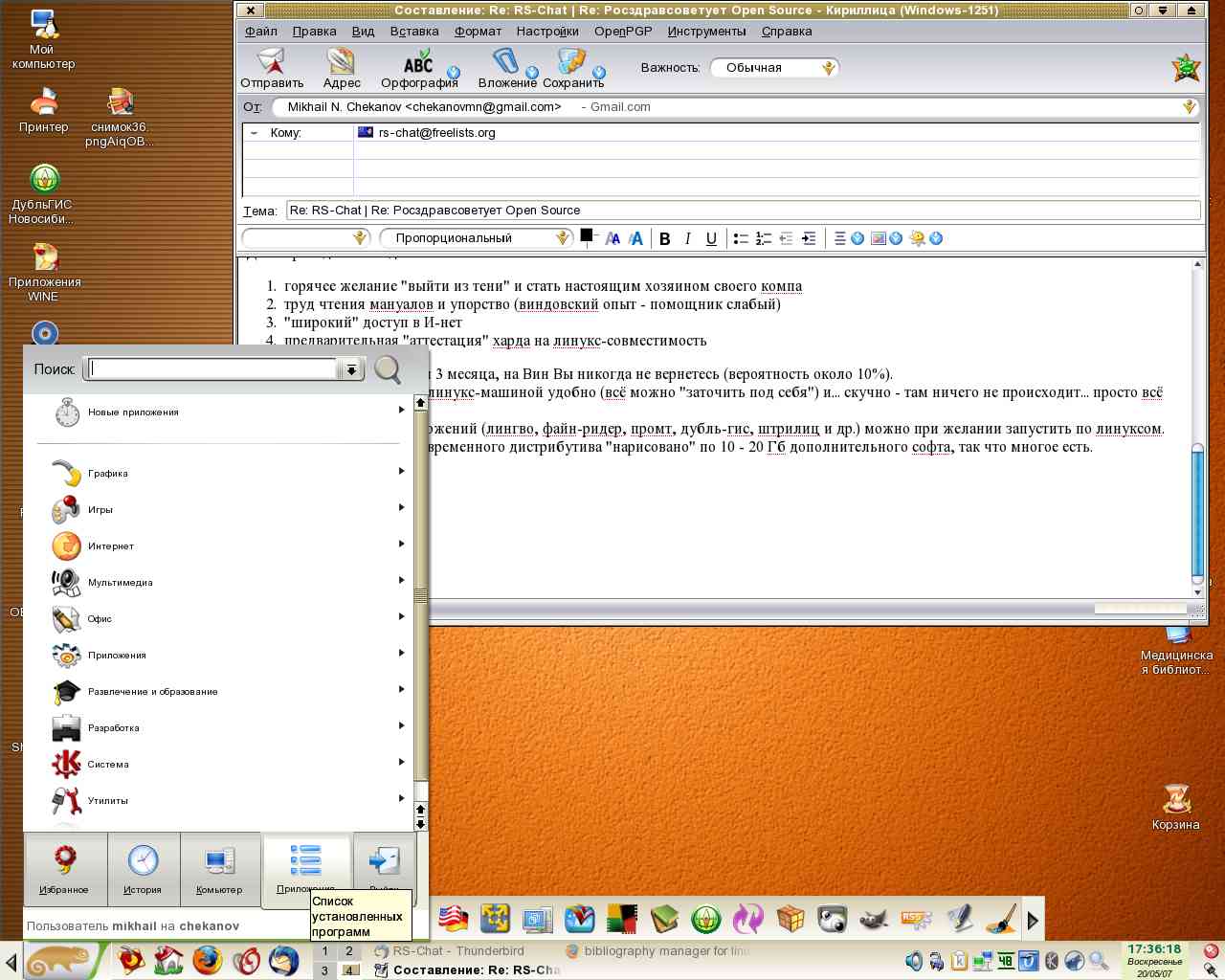
Task: Insert a bulleted list
Action: [x=740, y=238]
